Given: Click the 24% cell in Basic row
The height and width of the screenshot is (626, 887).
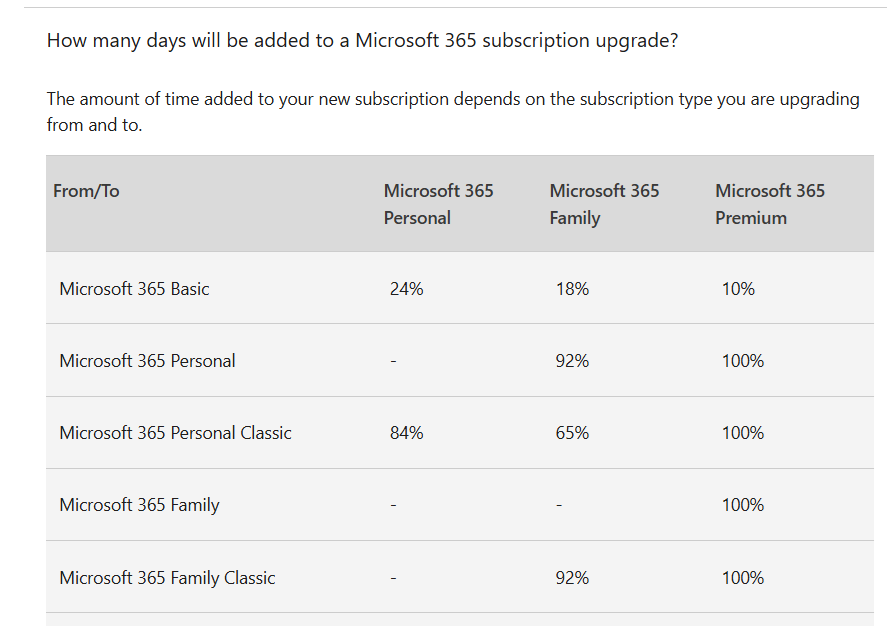Looking at the screenshot, I should click(x=406, y=289).
